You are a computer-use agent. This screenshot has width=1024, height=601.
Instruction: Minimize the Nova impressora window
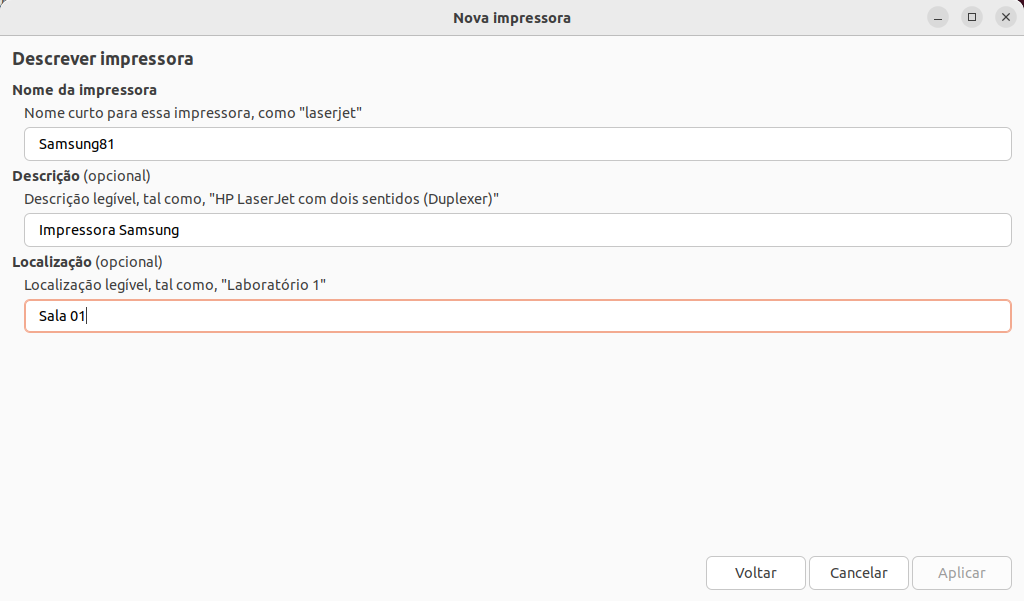[937, 17]
